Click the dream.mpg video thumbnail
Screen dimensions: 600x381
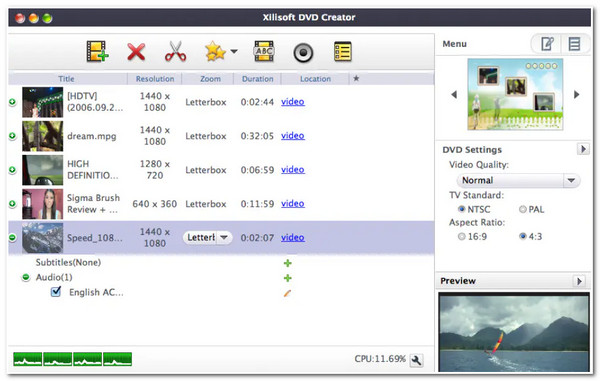tap(42, 136)
